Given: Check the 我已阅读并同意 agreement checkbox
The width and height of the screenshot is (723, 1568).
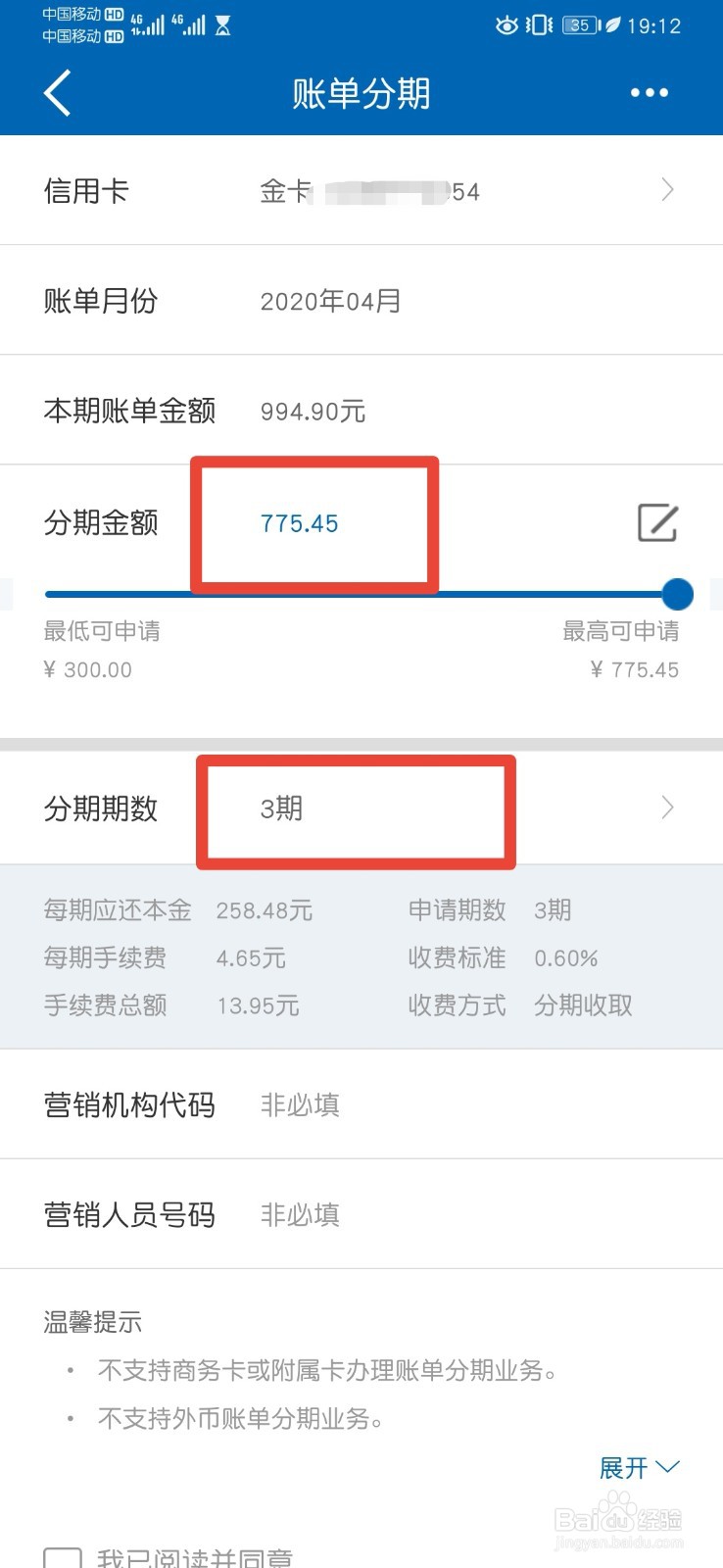Looking at the screenshot, I should click(62, 1556).
